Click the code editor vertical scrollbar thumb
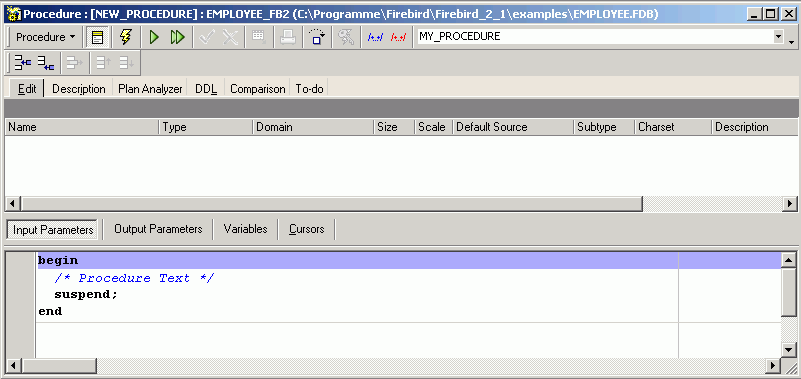This screenshot has height=379, width=801. coord(789,293)
